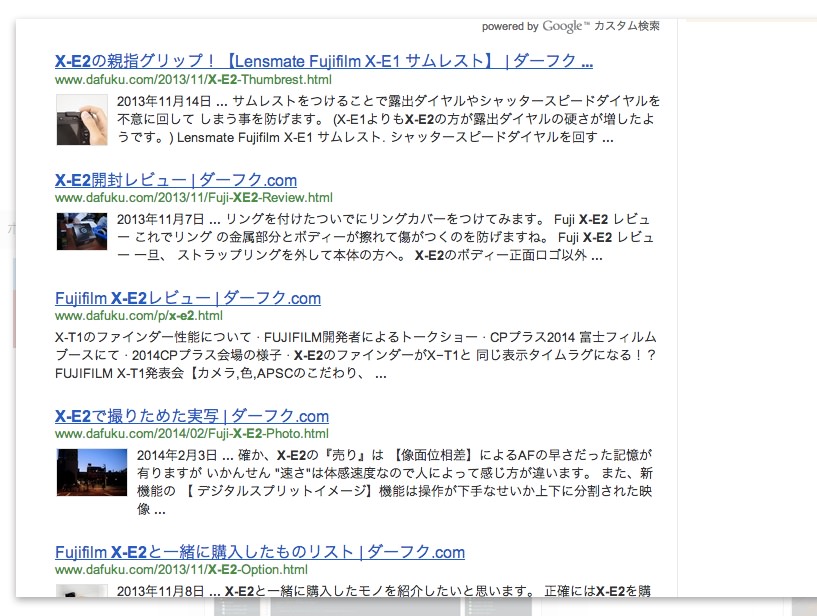Select snippet text dated 2014年2月3日

394,482
